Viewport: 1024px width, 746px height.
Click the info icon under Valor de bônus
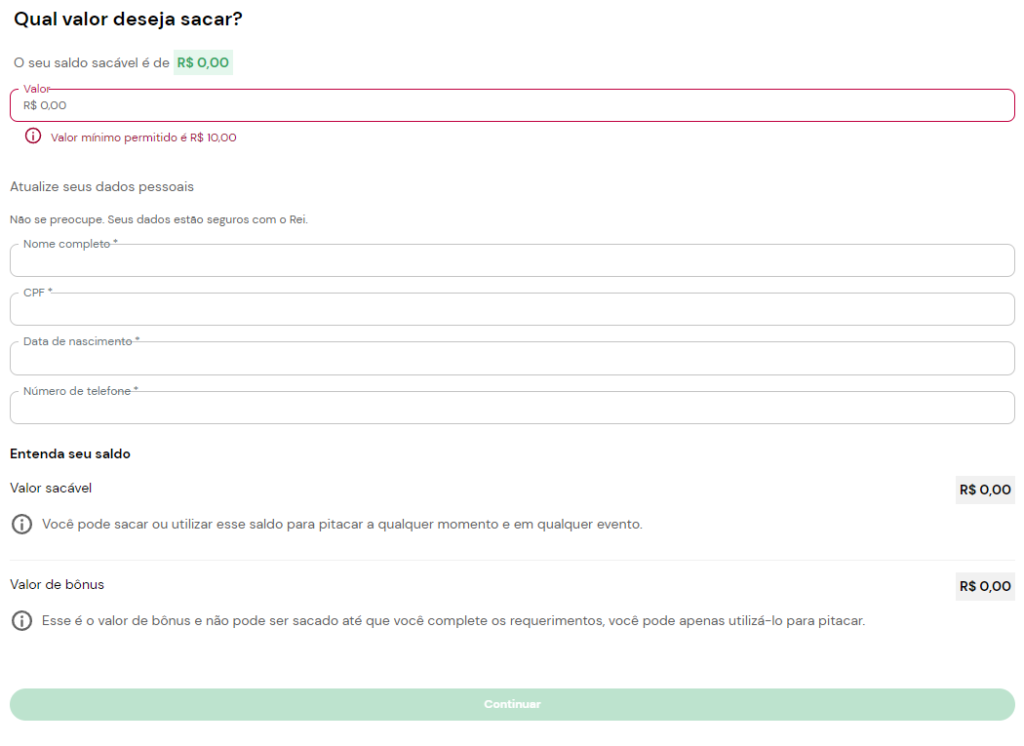click(x=21, y=621)
